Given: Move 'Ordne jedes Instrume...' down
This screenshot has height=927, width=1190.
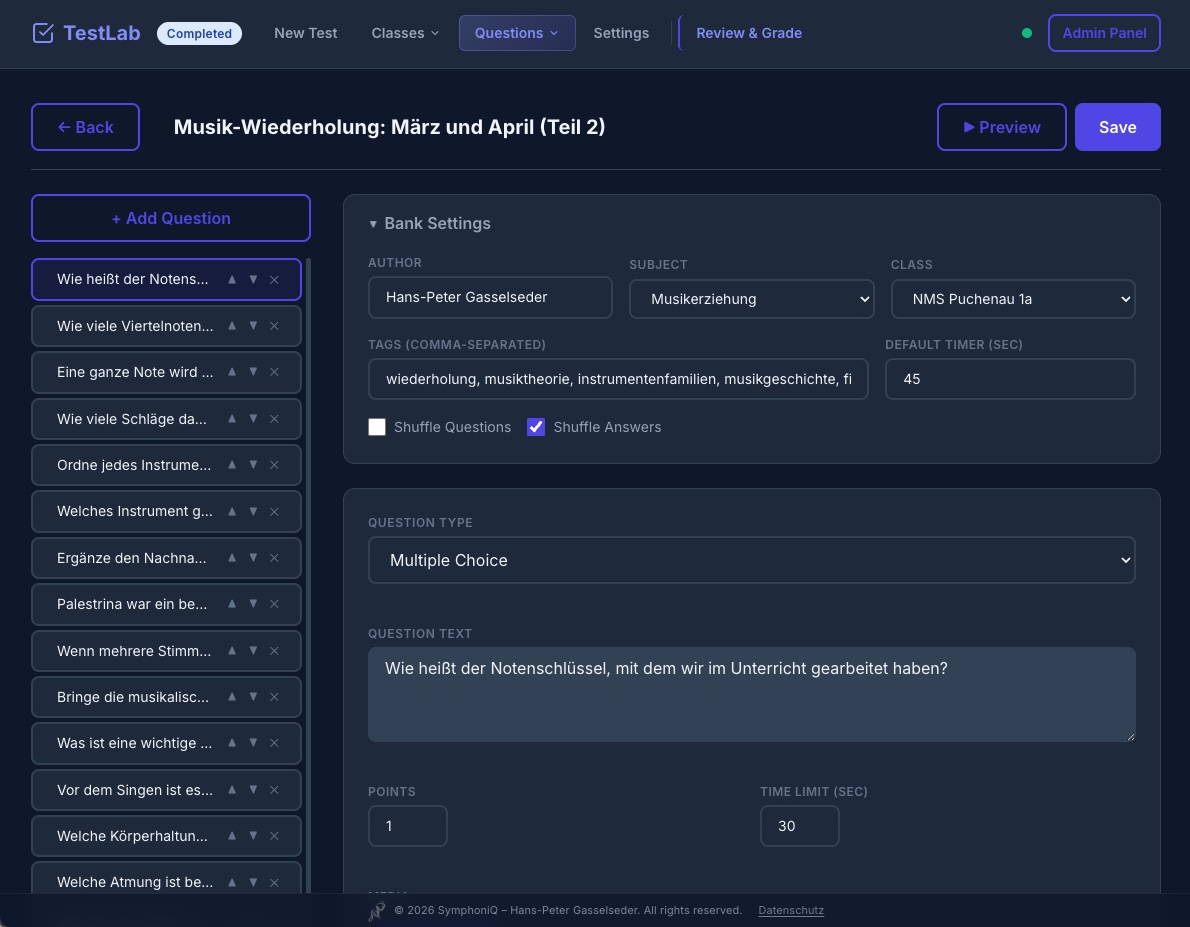Looking at the screenshot, I should [253, 465].
